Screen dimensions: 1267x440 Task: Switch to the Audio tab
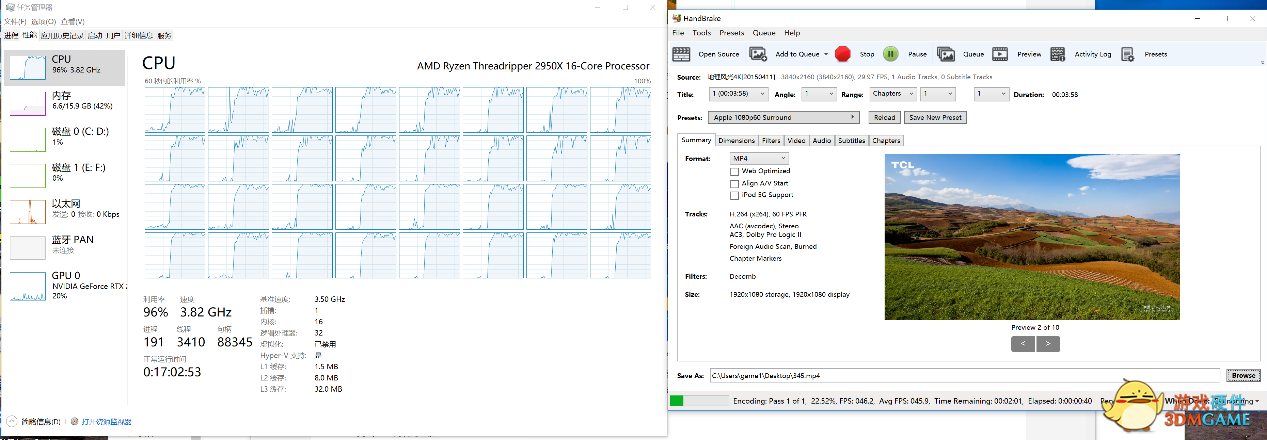coord(822,141)
